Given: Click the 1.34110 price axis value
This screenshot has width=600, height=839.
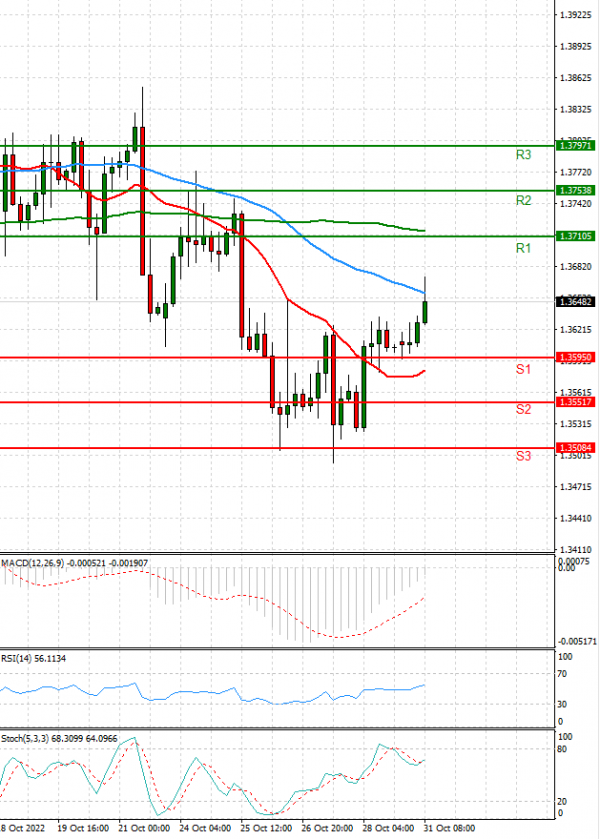Looking at the screenshot, I should click(576, 550).
